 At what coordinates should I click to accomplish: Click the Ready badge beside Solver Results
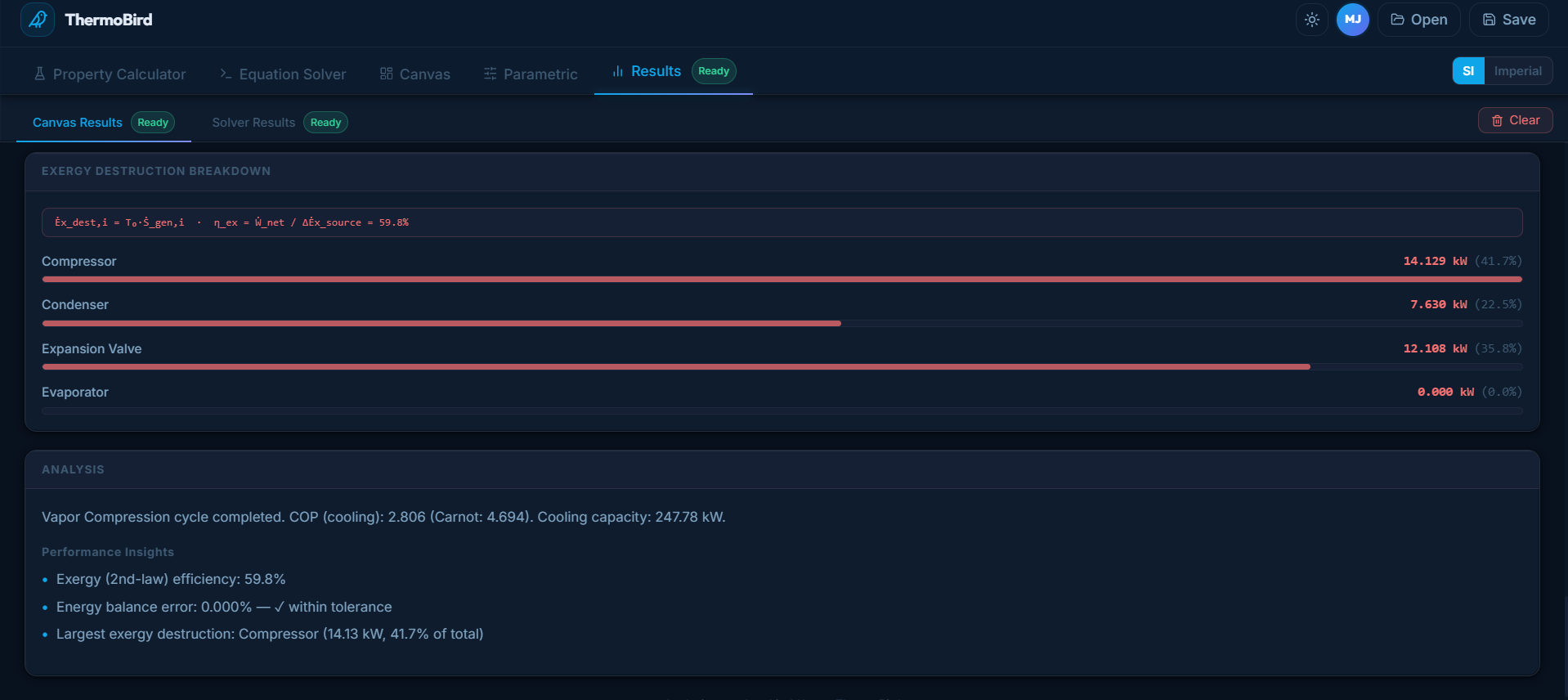(x=325, y=123)
